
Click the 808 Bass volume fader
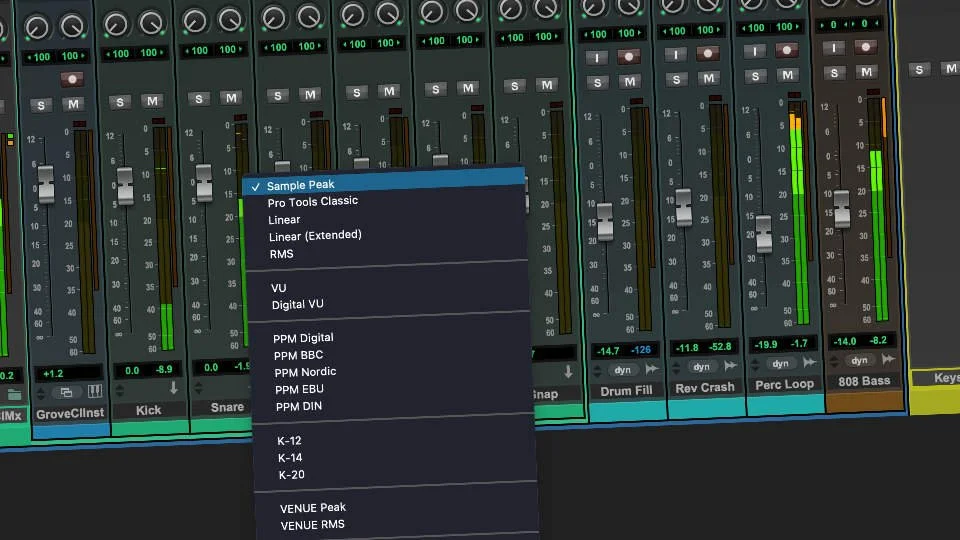point(842,209)
